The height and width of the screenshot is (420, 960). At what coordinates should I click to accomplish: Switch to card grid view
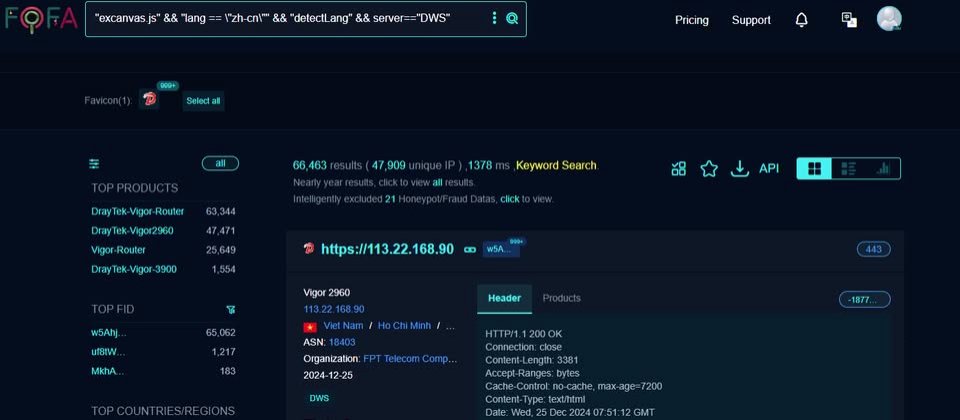coord(814,168)
